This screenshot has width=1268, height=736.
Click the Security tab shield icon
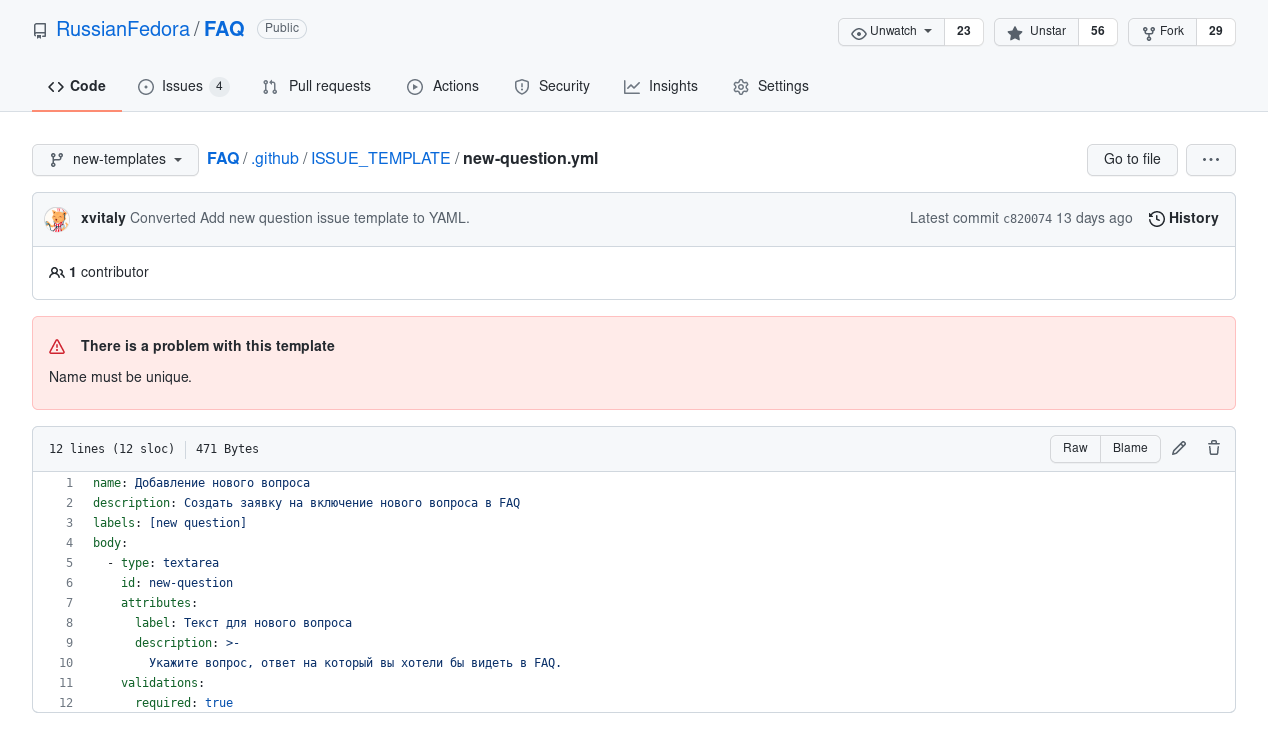pos(522,87)
